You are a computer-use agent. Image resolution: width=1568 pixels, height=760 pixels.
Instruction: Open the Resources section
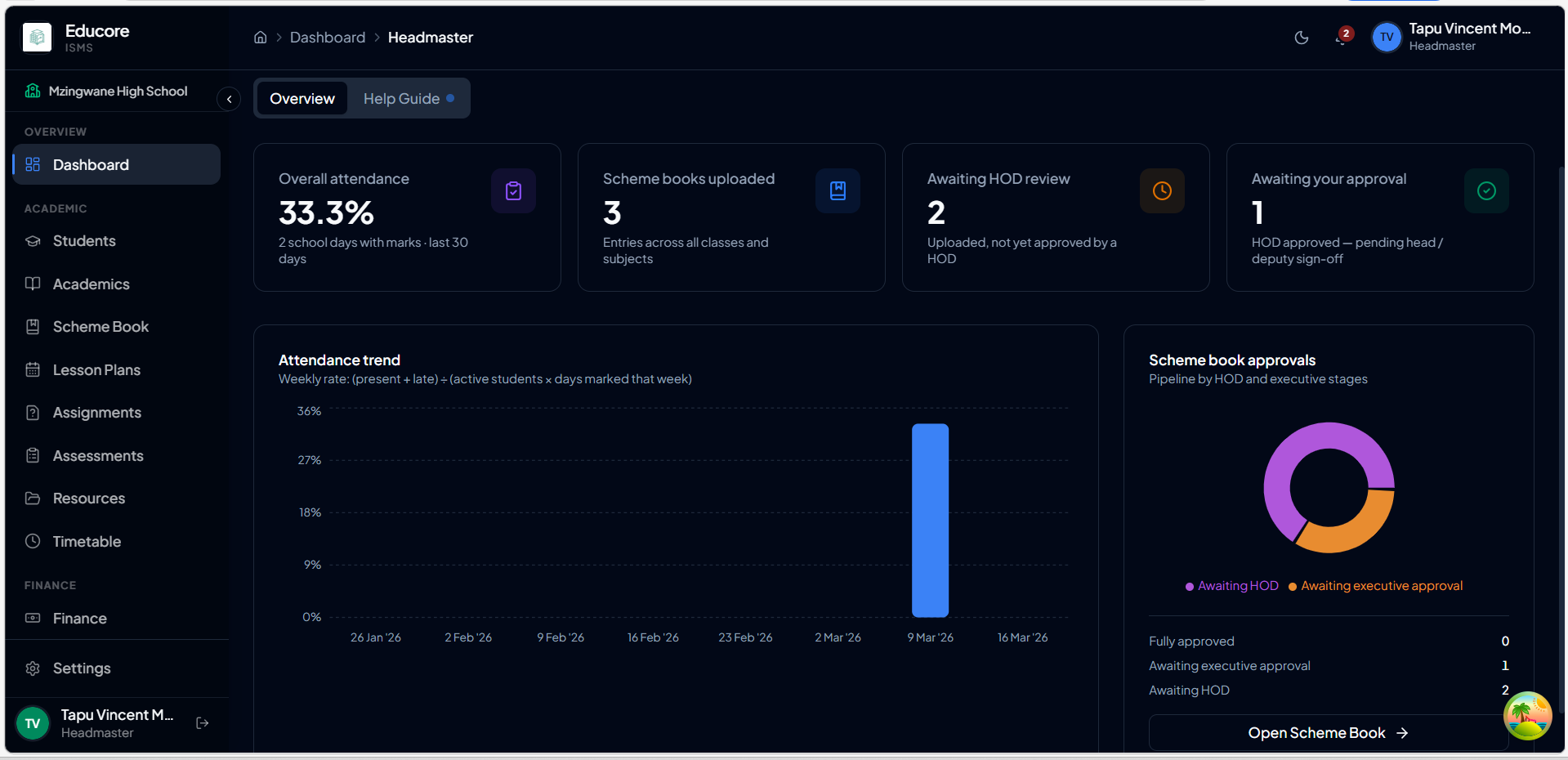pos(117,498)
